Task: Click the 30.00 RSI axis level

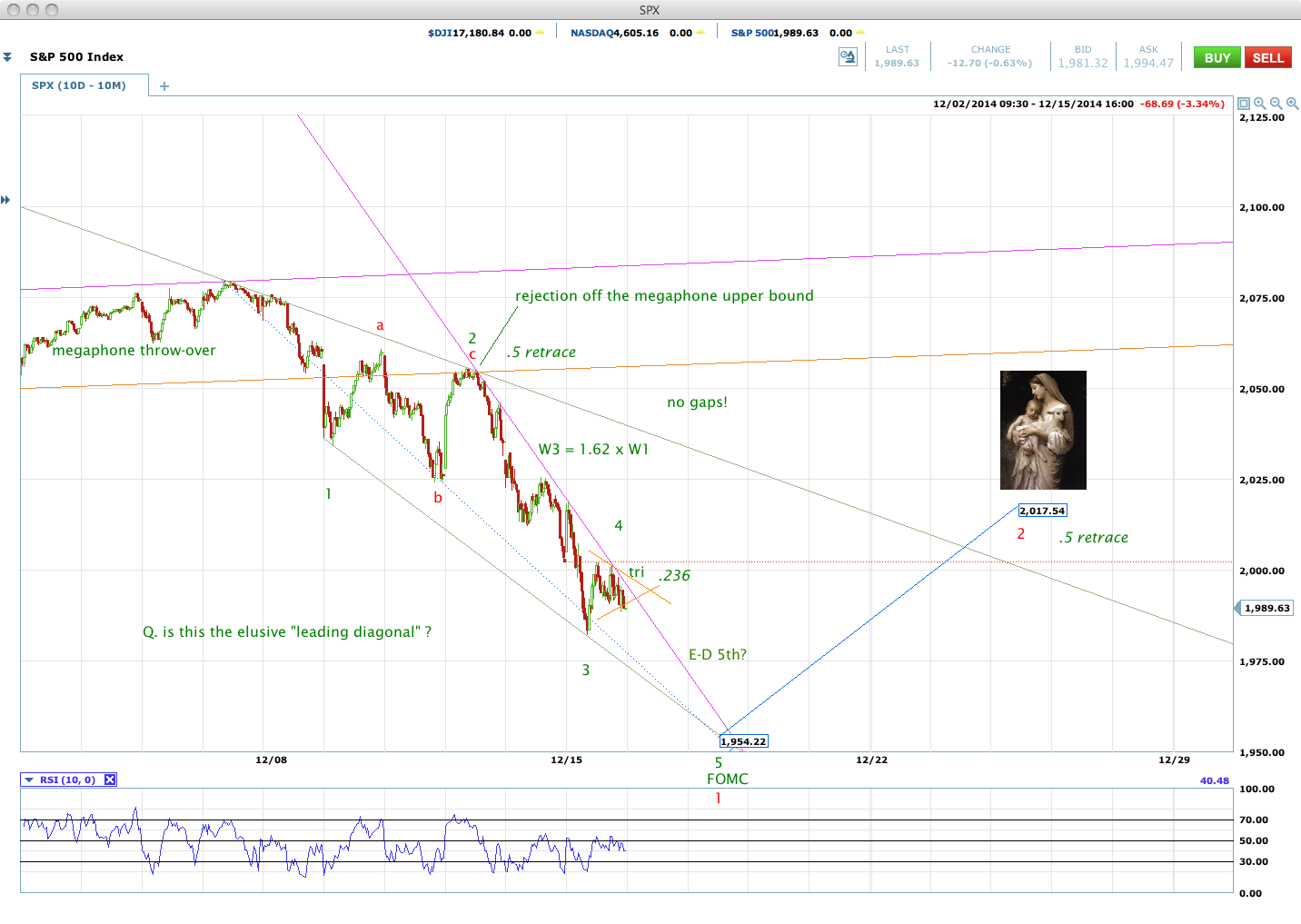Action: point(1254,861)
